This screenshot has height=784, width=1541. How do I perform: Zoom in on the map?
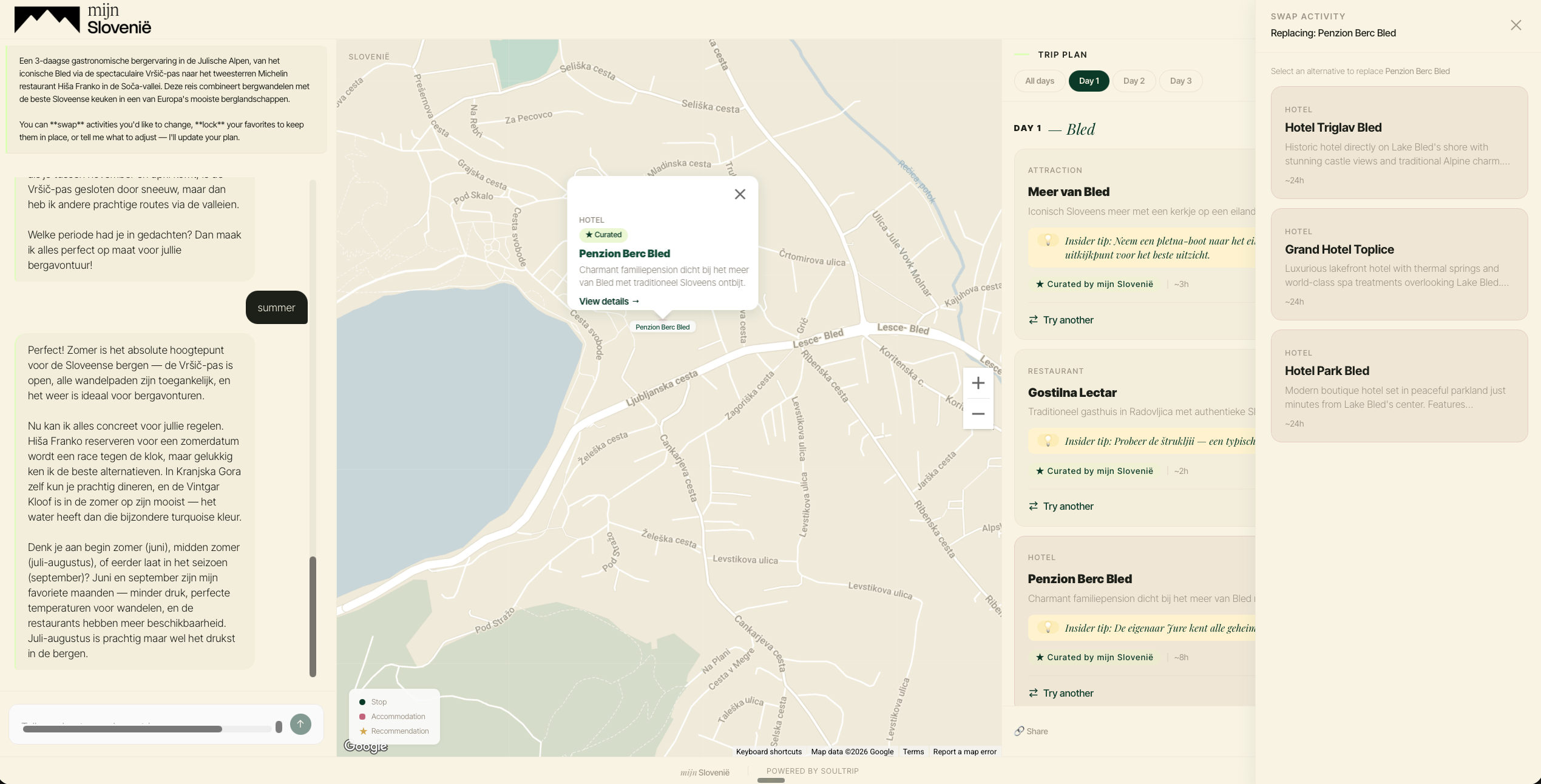(978, 383)
